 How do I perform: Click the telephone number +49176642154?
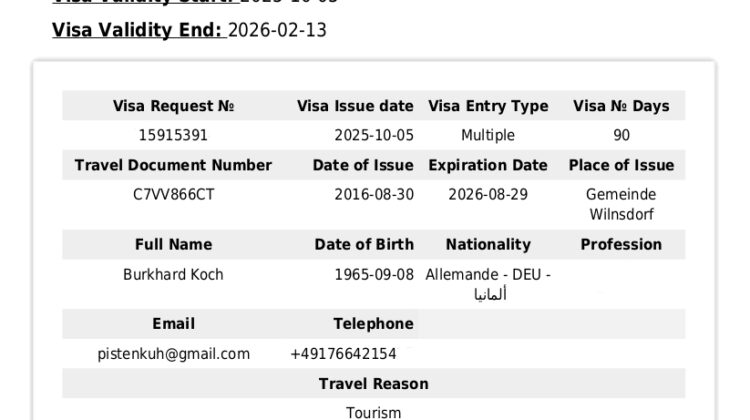343,354
